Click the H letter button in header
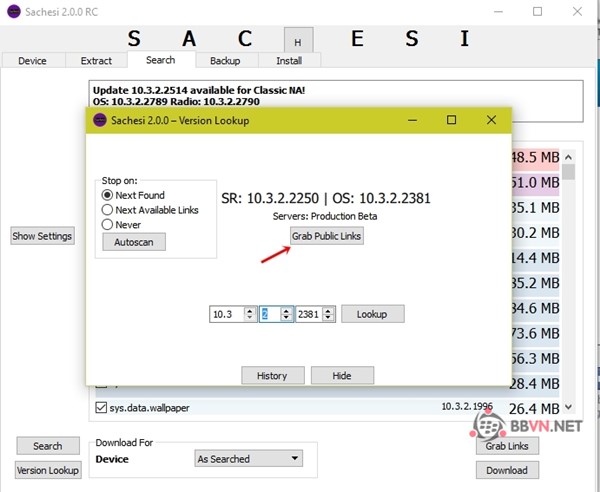The width and height of the screenshot is (600, 492). click(x=296, y=40)
